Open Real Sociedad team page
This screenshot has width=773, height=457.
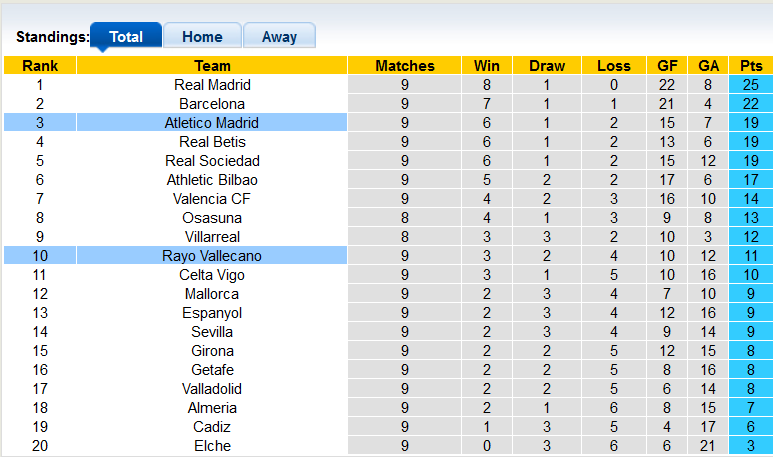point(212,161)
